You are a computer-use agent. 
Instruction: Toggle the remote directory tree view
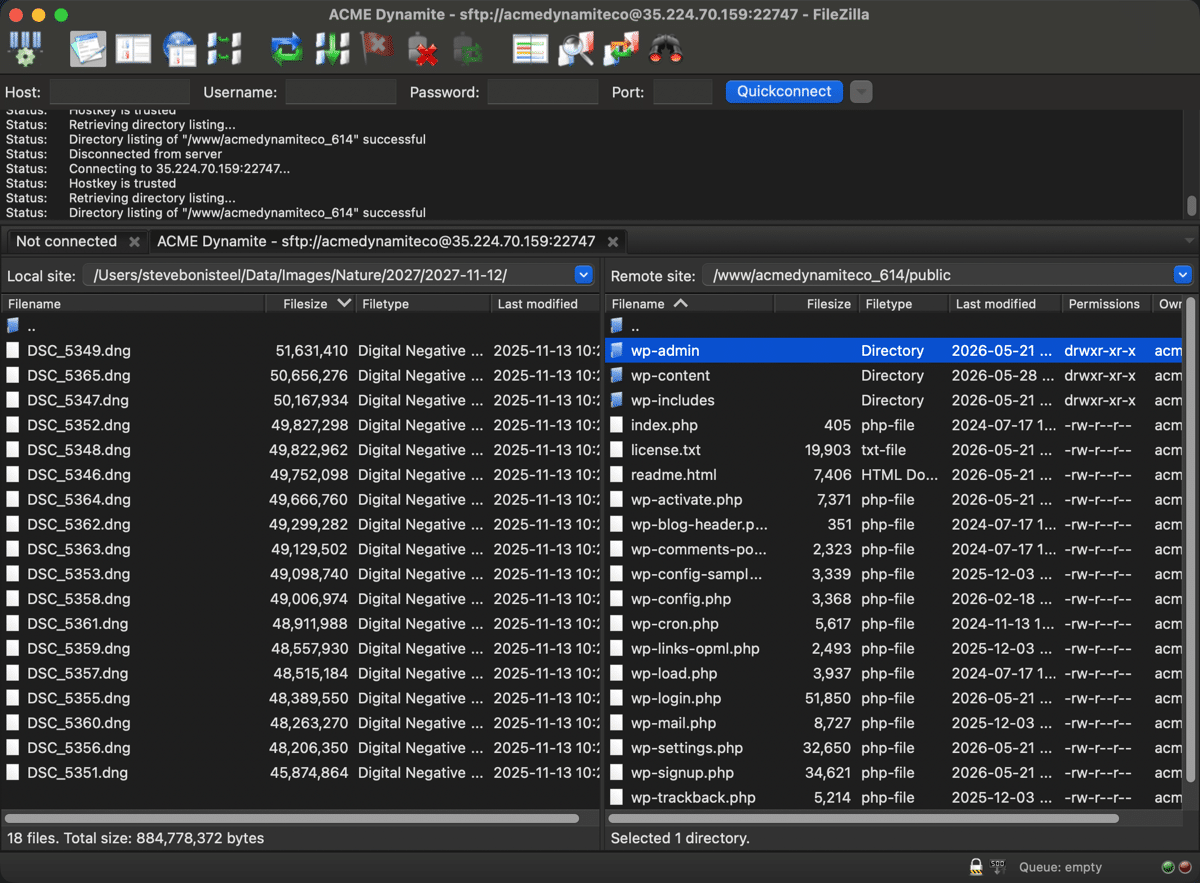pos(180,48)
